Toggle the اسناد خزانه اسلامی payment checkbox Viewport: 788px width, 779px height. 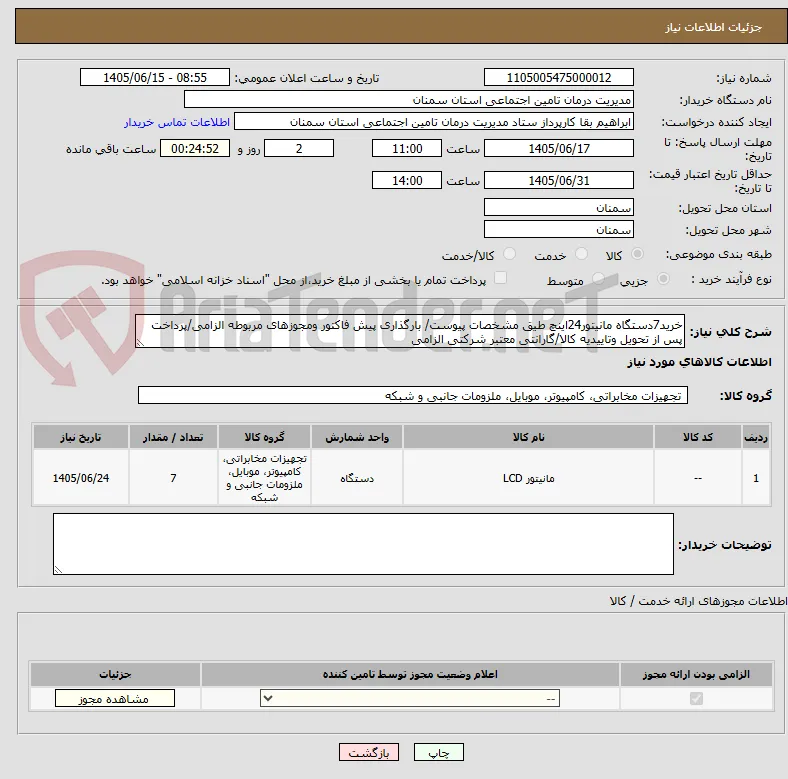tap(501, 278)
